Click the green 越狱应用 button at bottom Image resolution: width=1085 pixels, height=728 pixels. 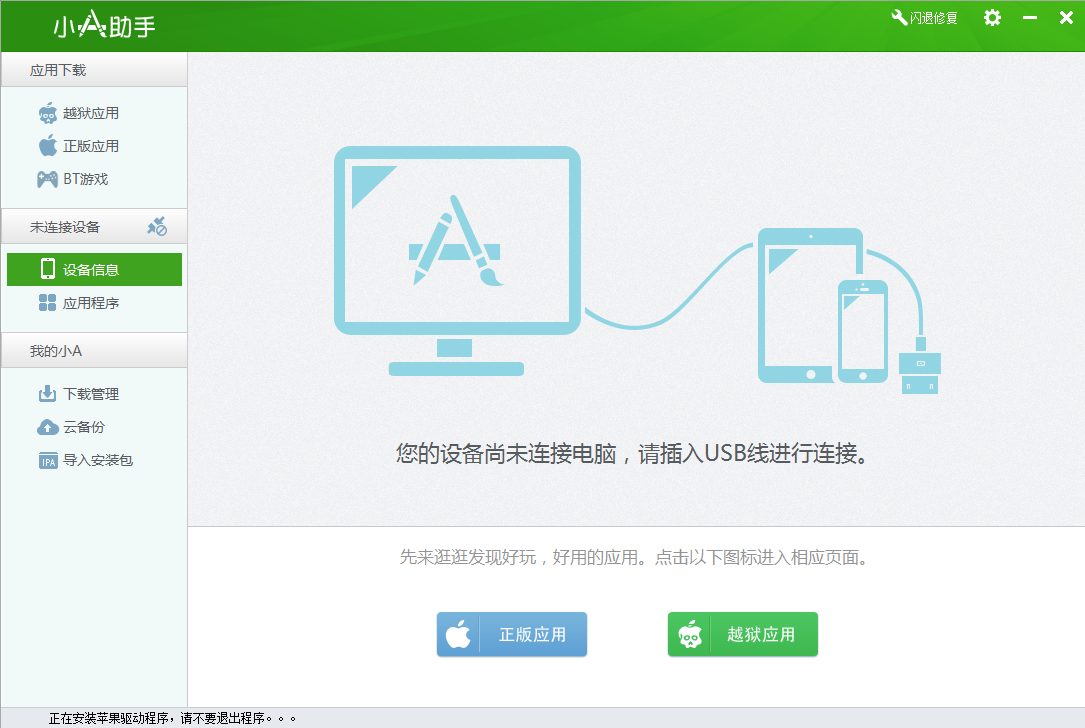pyautogui.click(x=742, y=634)
